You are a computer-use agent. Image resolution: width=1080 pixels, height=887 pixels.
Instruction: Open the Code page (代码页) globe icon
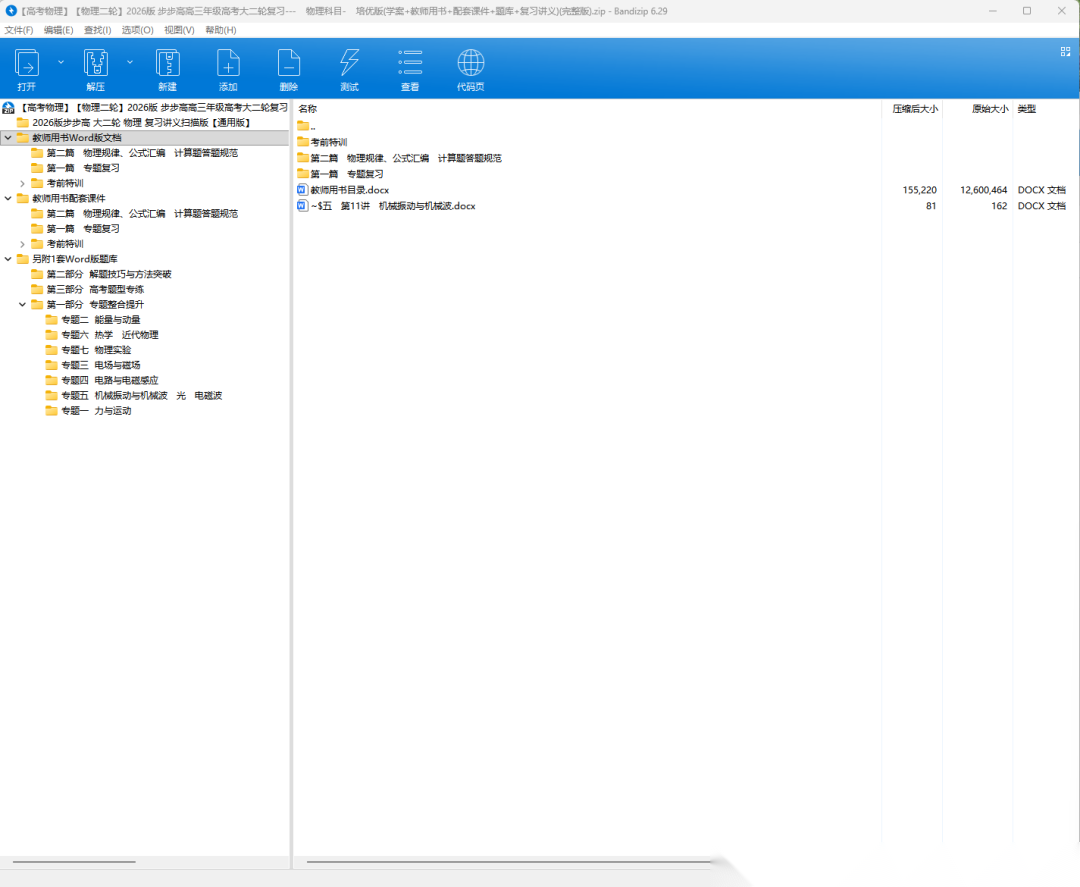(470, 64)
